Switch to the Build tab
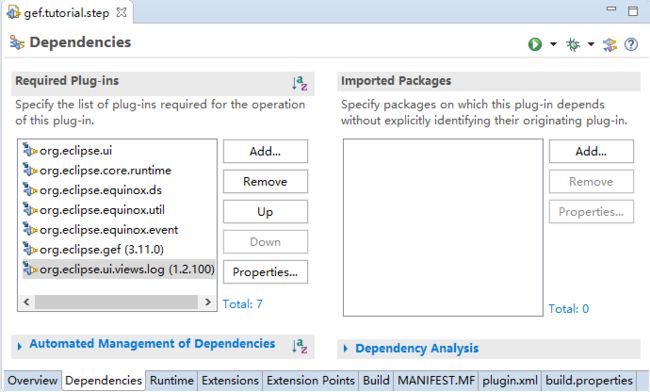The width and height of the screenshot is (650, 392). point(376,380)
